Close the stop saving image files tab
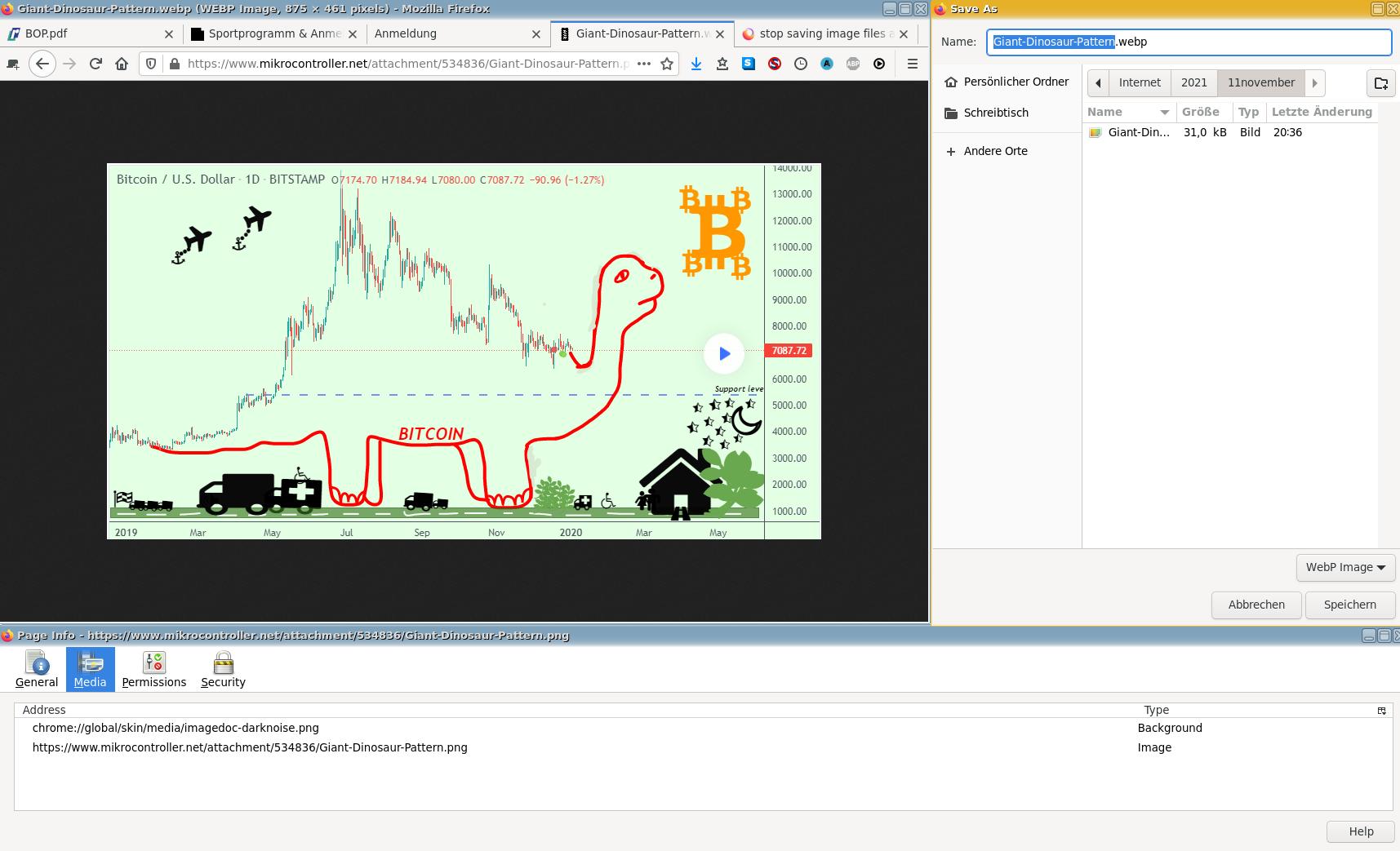1400x851 pixels. 904,34
